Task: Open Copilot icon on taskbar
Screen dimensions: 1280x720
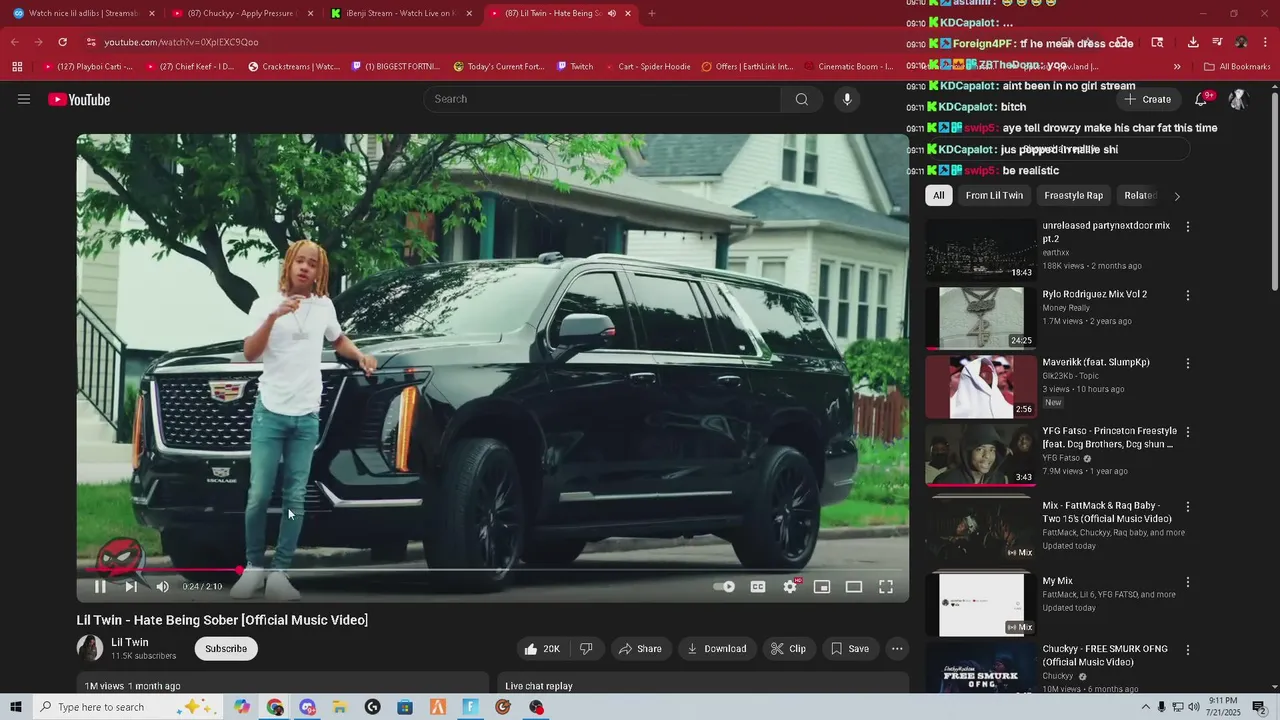Action: [x=242, y=707]
